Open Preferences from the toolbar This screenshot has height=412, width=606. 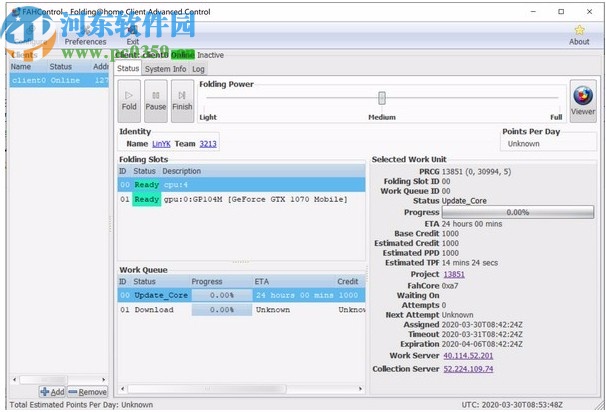[85, 36]
